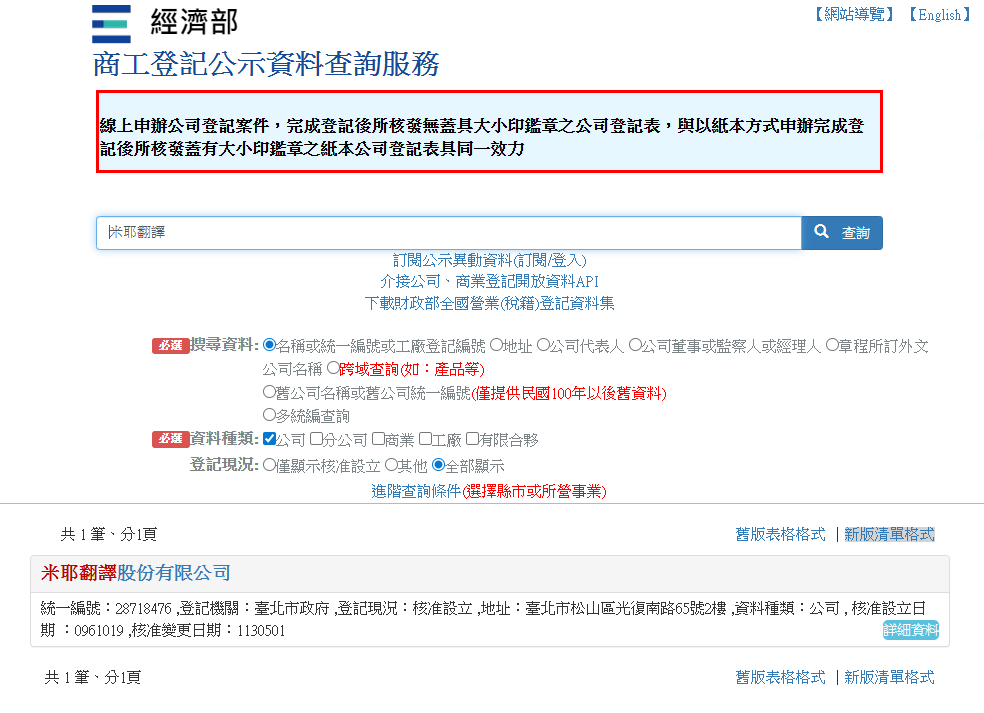The image size is (984, 713).
Task: Select the 地址 search radio option
Action: (x=496, y=345)
